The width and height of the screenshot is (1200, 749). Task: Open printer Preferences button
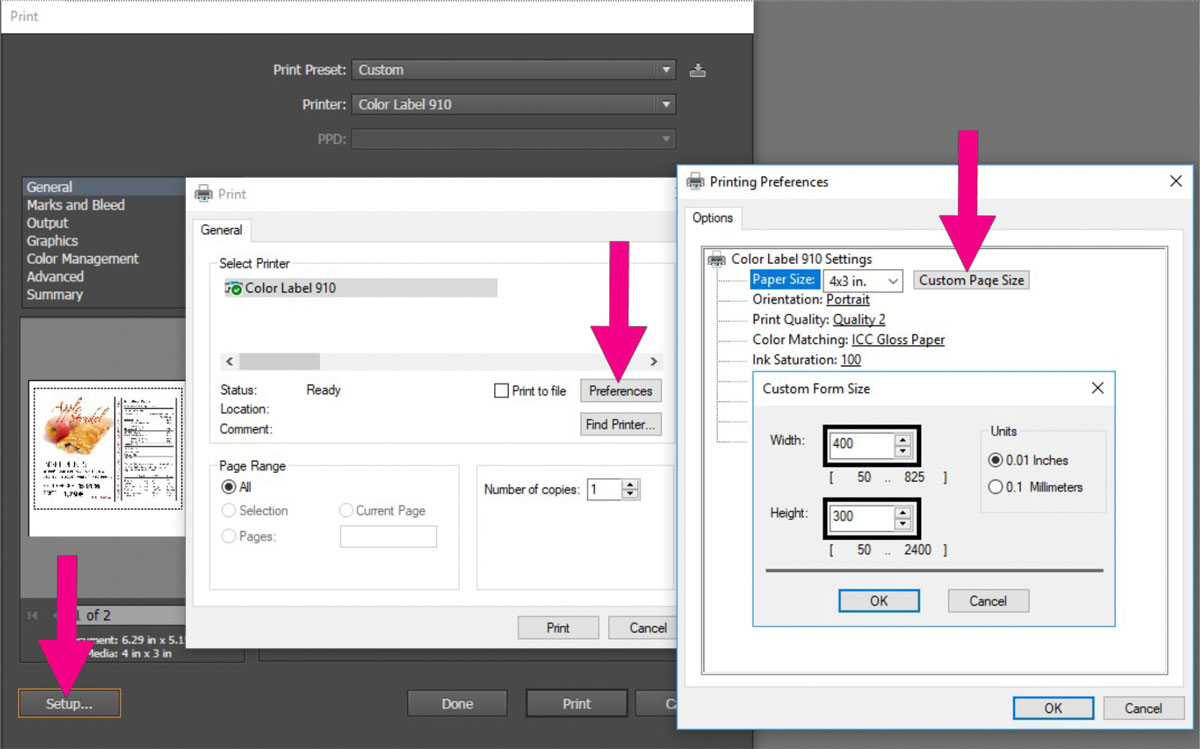click(x=621, y=391)
